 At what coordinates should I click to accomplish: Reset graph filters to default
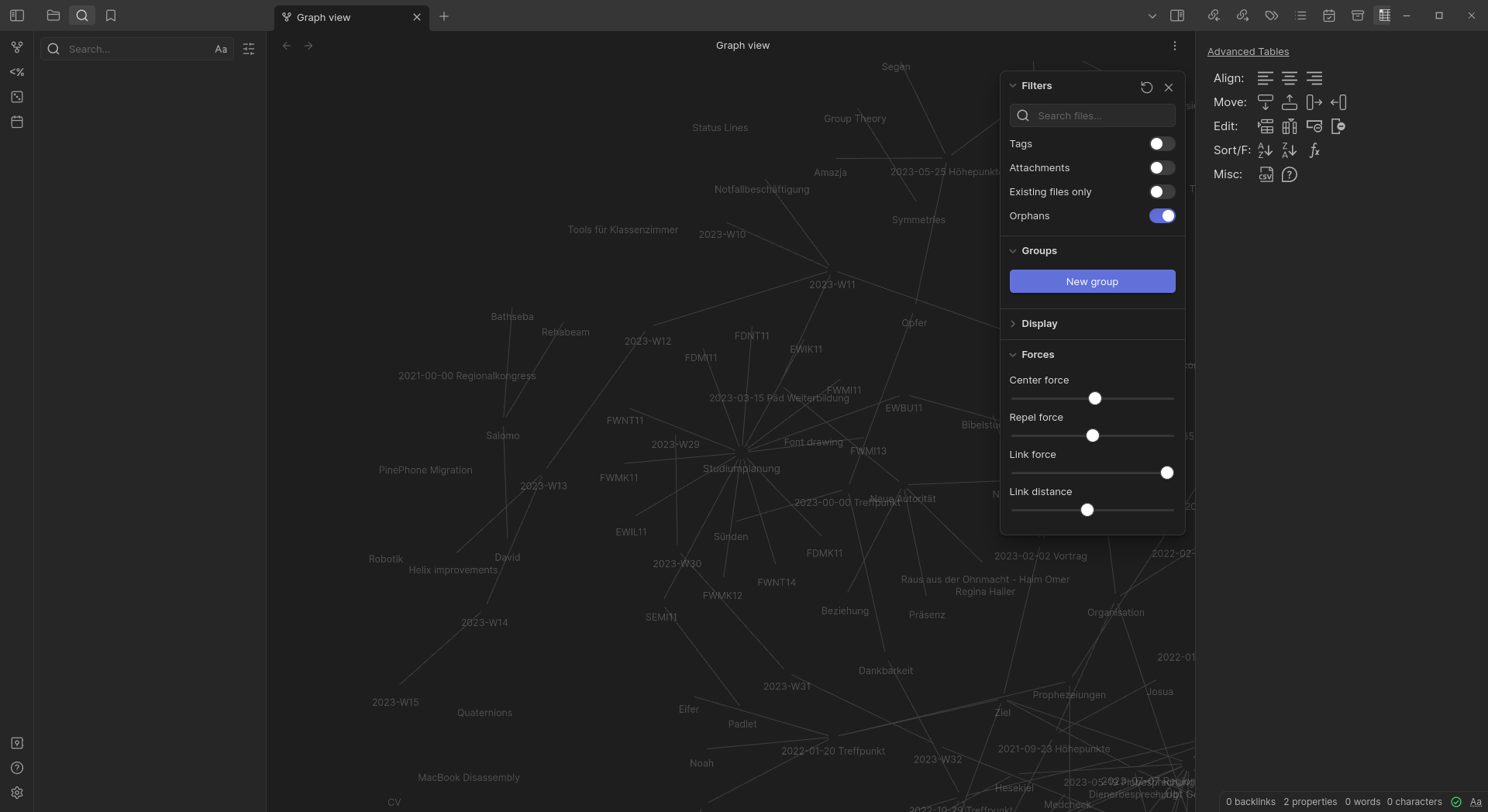click(x=1146, y=88)
